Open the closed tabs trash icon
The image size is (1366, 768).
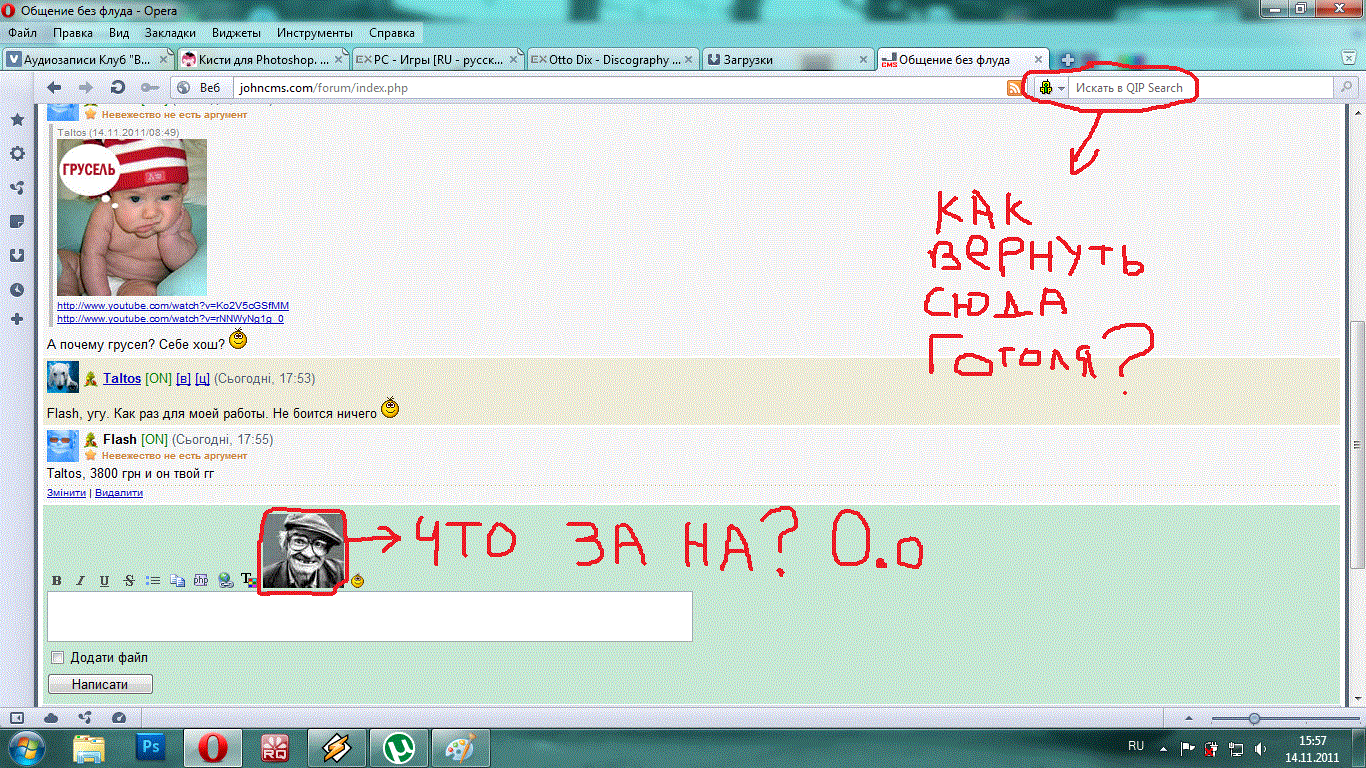click(x=1348, y=60)
